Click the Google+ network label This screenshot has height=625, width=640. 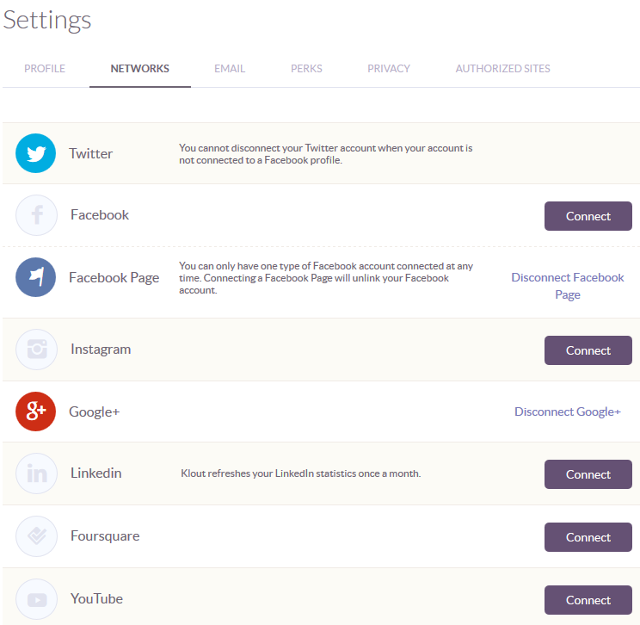pyautogui.click(x=94, y=412)
